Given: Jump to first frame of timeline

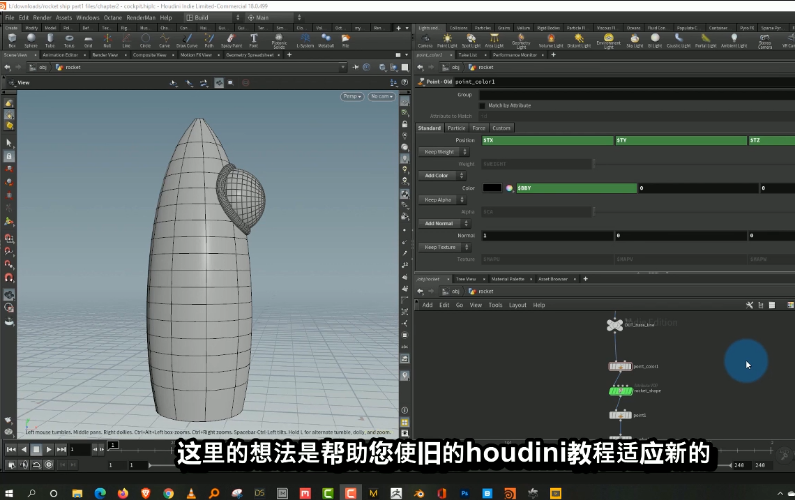Looking at the screenshot, I should click(x=11, y=449).
